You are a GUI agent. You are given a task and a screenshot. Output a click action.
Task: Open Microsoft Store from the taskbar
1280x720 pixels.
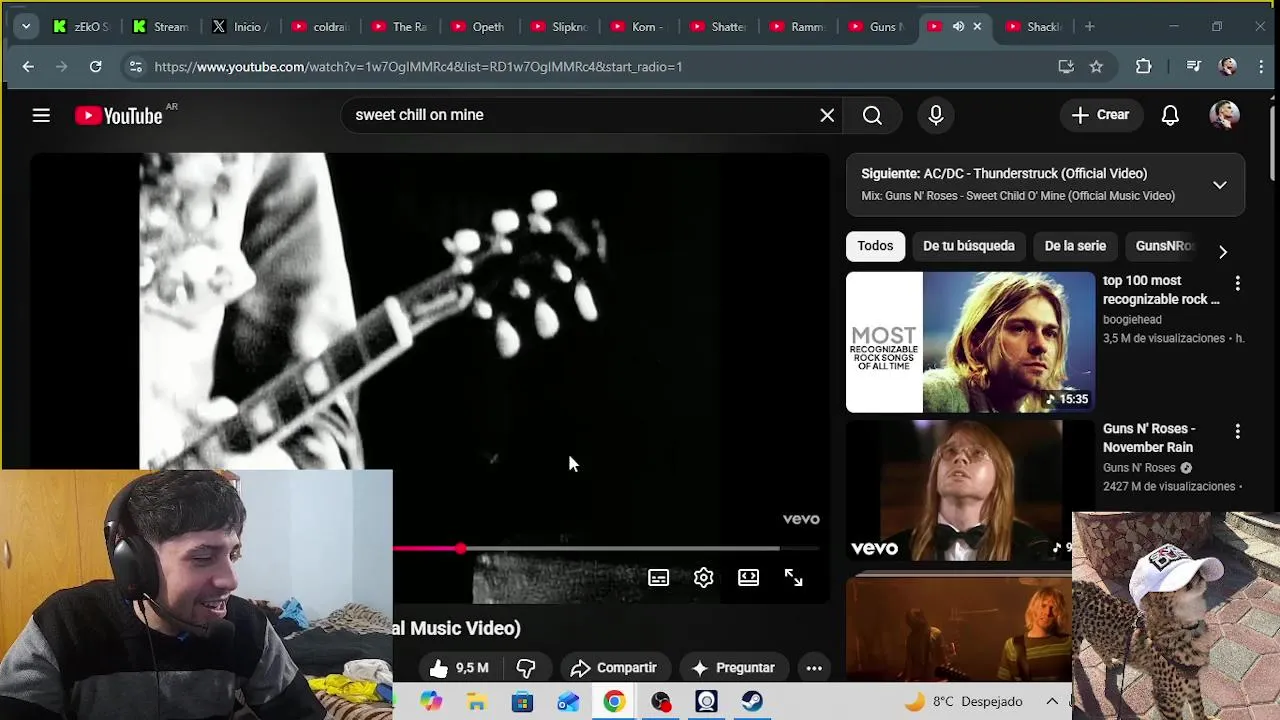[x=522, y=702]
